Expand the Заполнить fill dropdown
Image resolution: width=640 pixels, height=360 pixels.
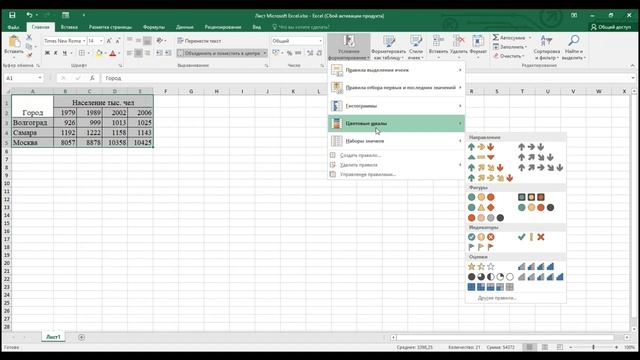[x=525, y=47]
